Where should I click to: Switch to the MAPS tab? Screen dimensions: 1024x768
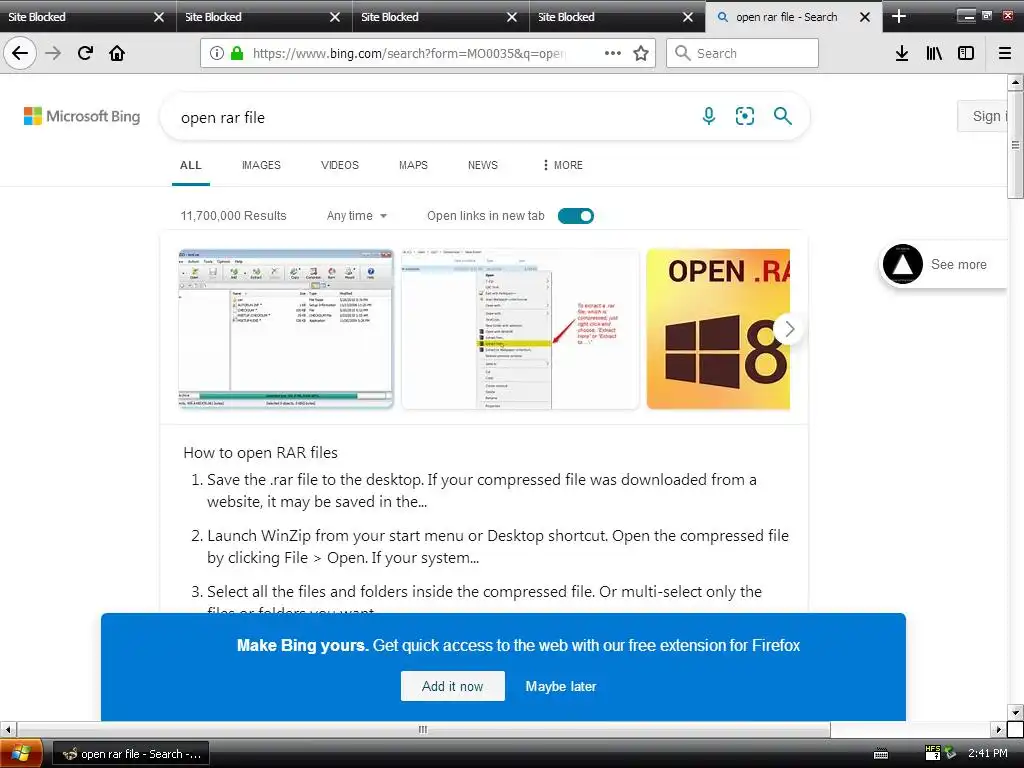point(413,165)
